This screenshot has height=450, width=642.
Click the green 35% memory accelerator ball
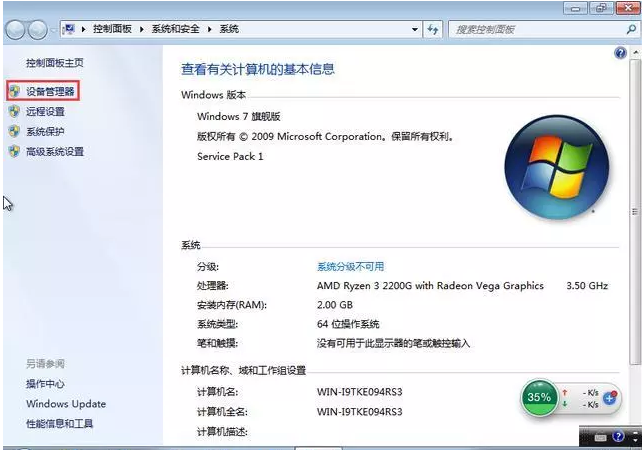[539, 397]
